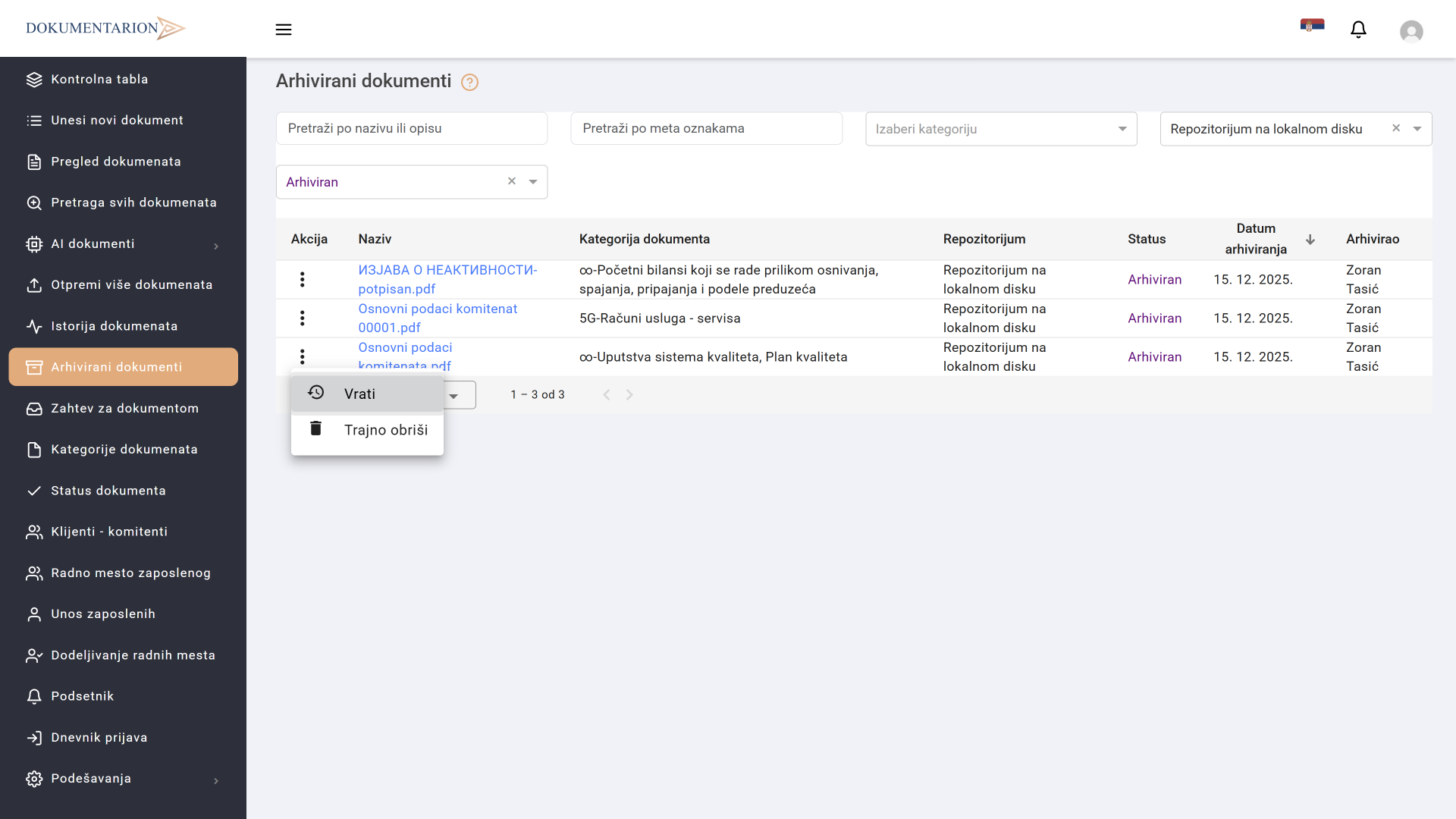
Task: Expand the Izaberi kategoriju dropdown
Action: (1122, 129)
